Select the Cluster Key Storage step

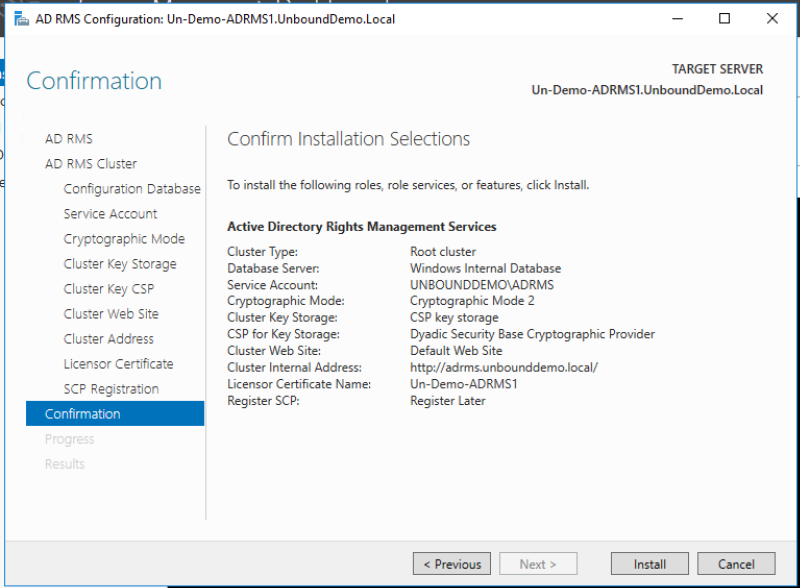[x=120, y=264]
